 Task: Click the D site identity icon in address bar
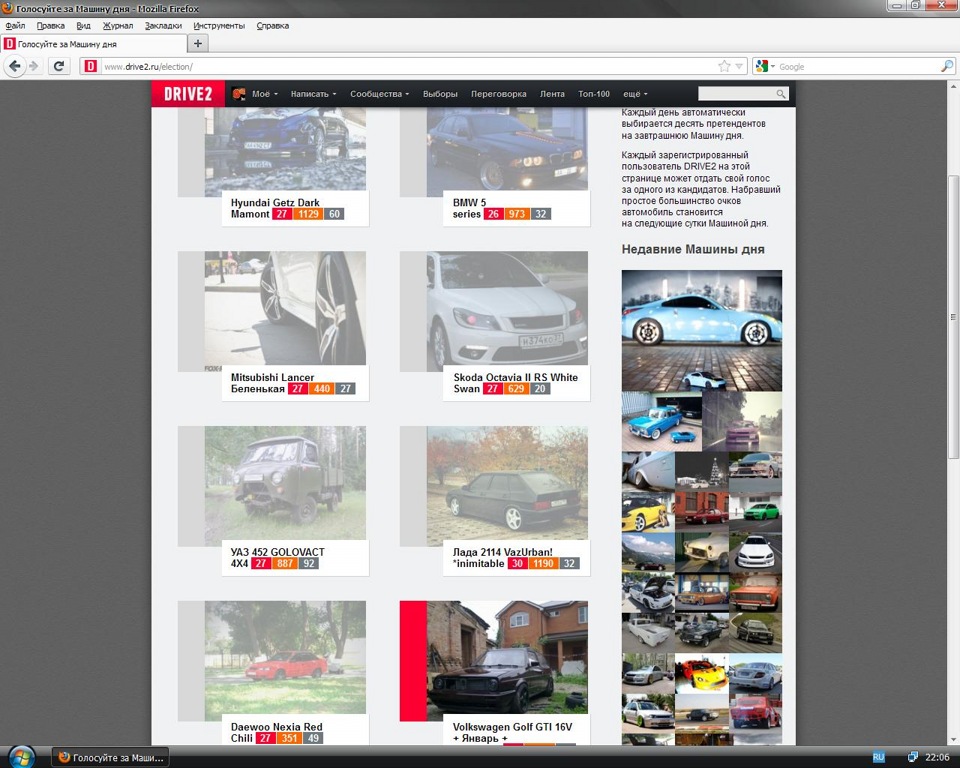point(91,66)
